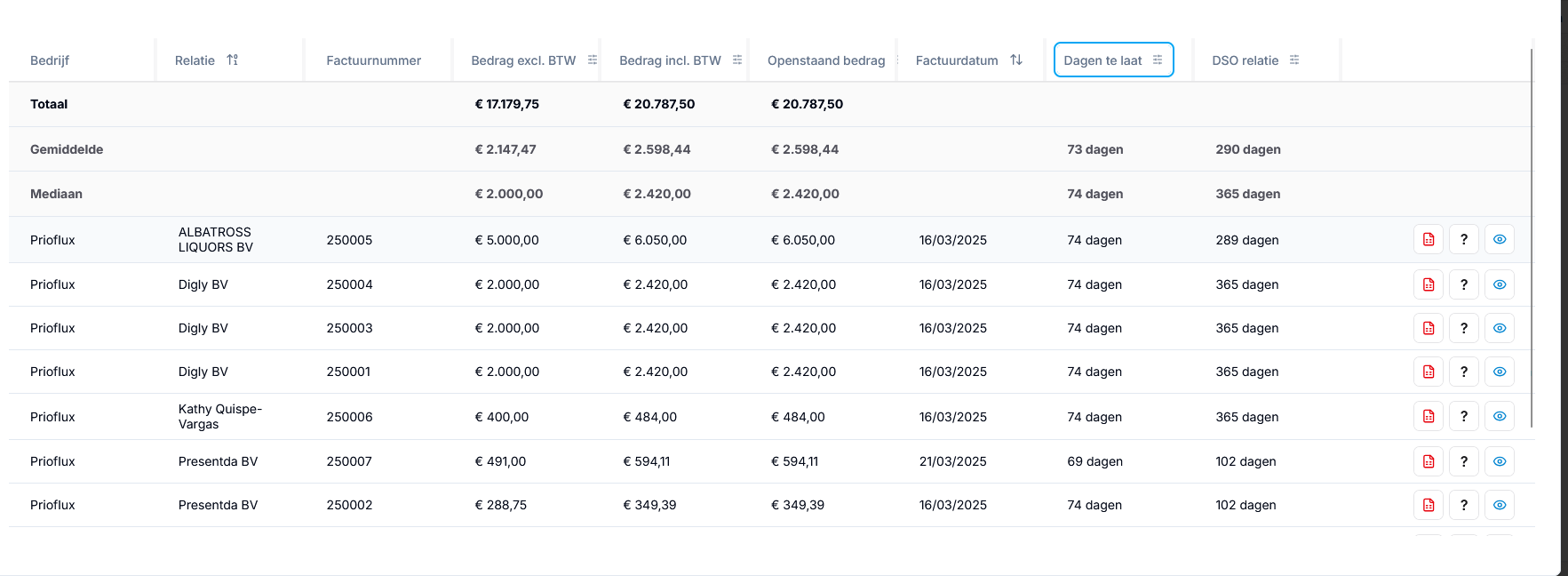Click the help icon on invoice 250001 row

1464,372
